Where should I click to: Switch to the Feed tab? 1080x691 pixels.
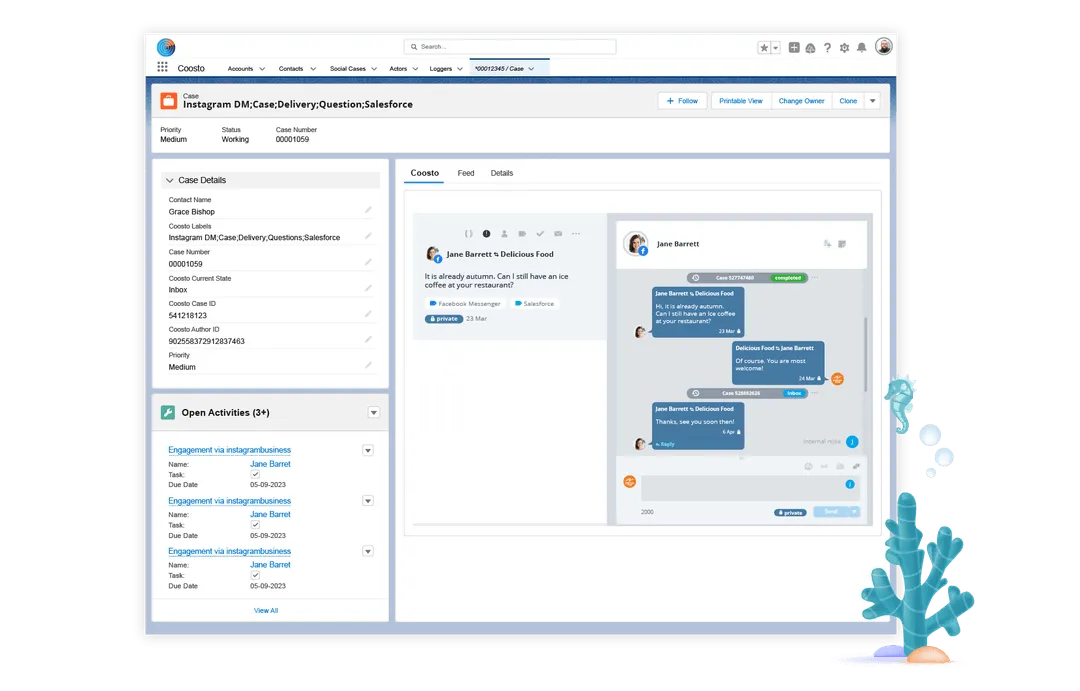(x=466, y=173)
